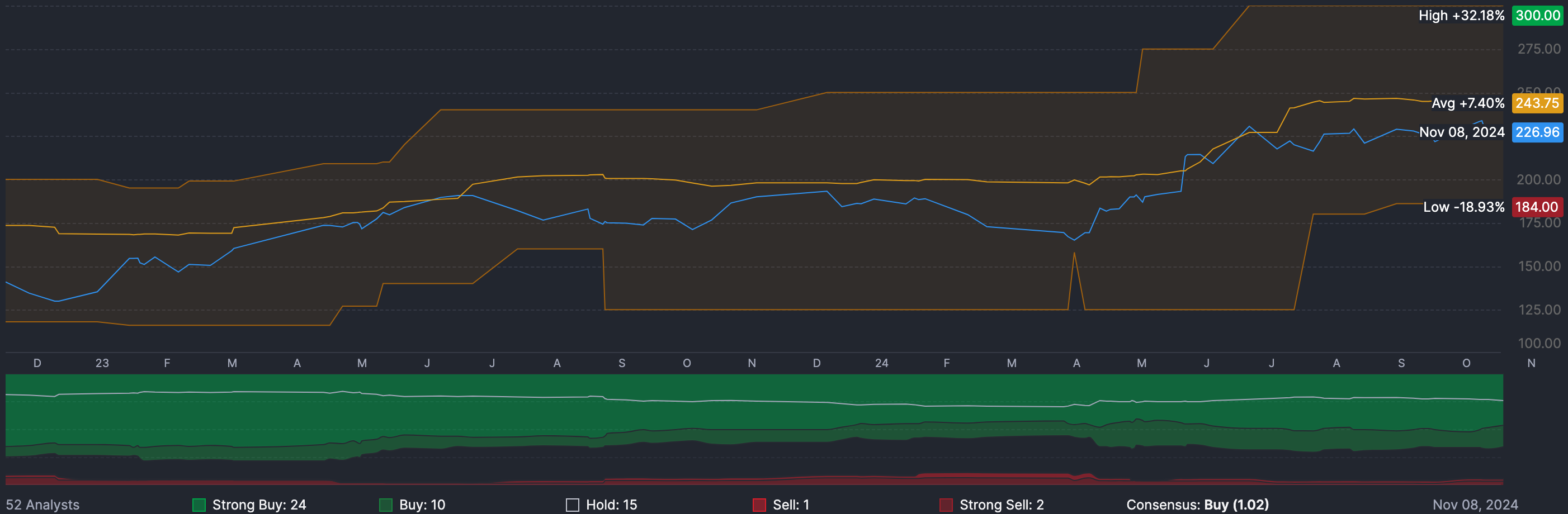Click the 125.00 price axis label
The height and width of the screenshot is (514, 1568).
click(x=1539, y=310)
